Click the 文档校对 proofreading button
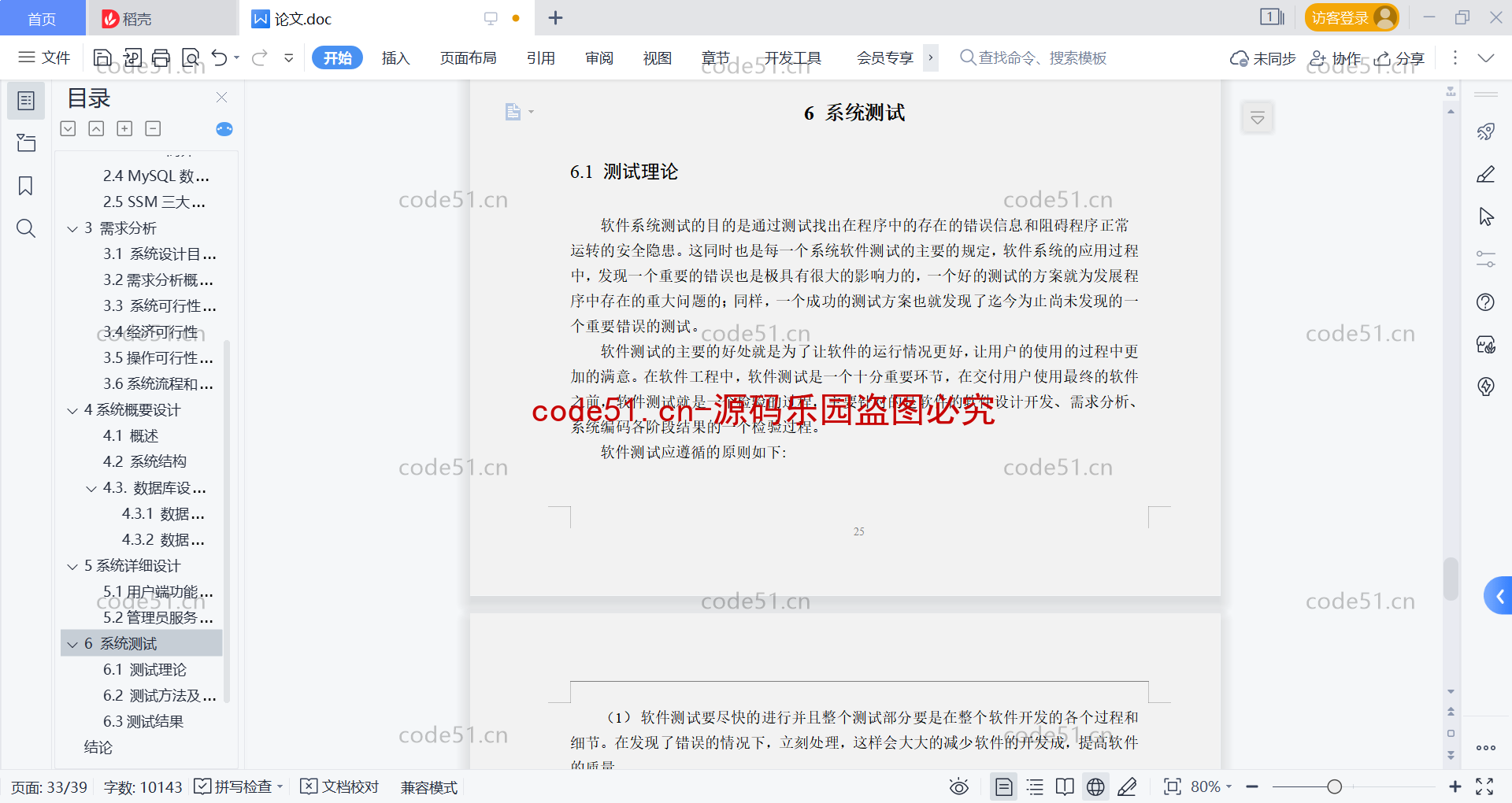The height and width of the screenshot is (803, 1512). tap(339, 786)
